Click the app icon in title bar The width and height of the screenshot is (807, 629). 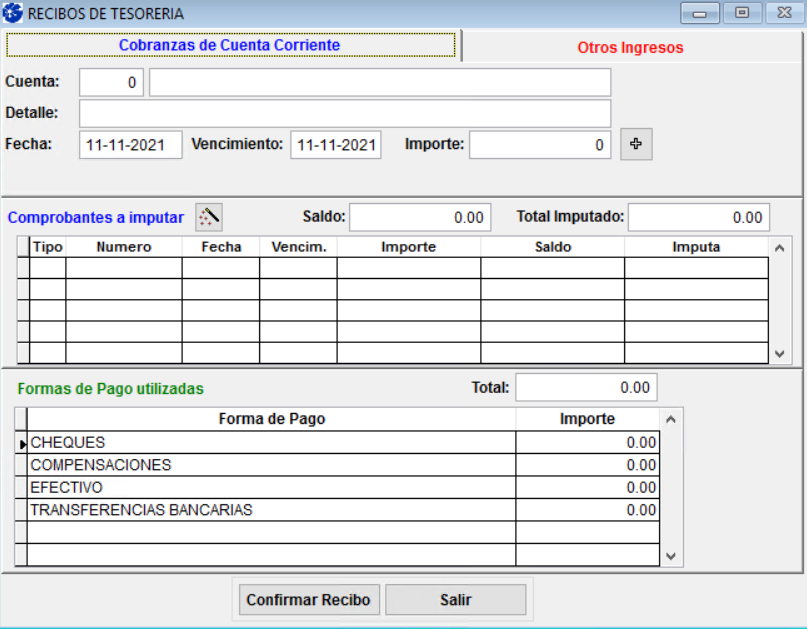[x=14, y=14]
